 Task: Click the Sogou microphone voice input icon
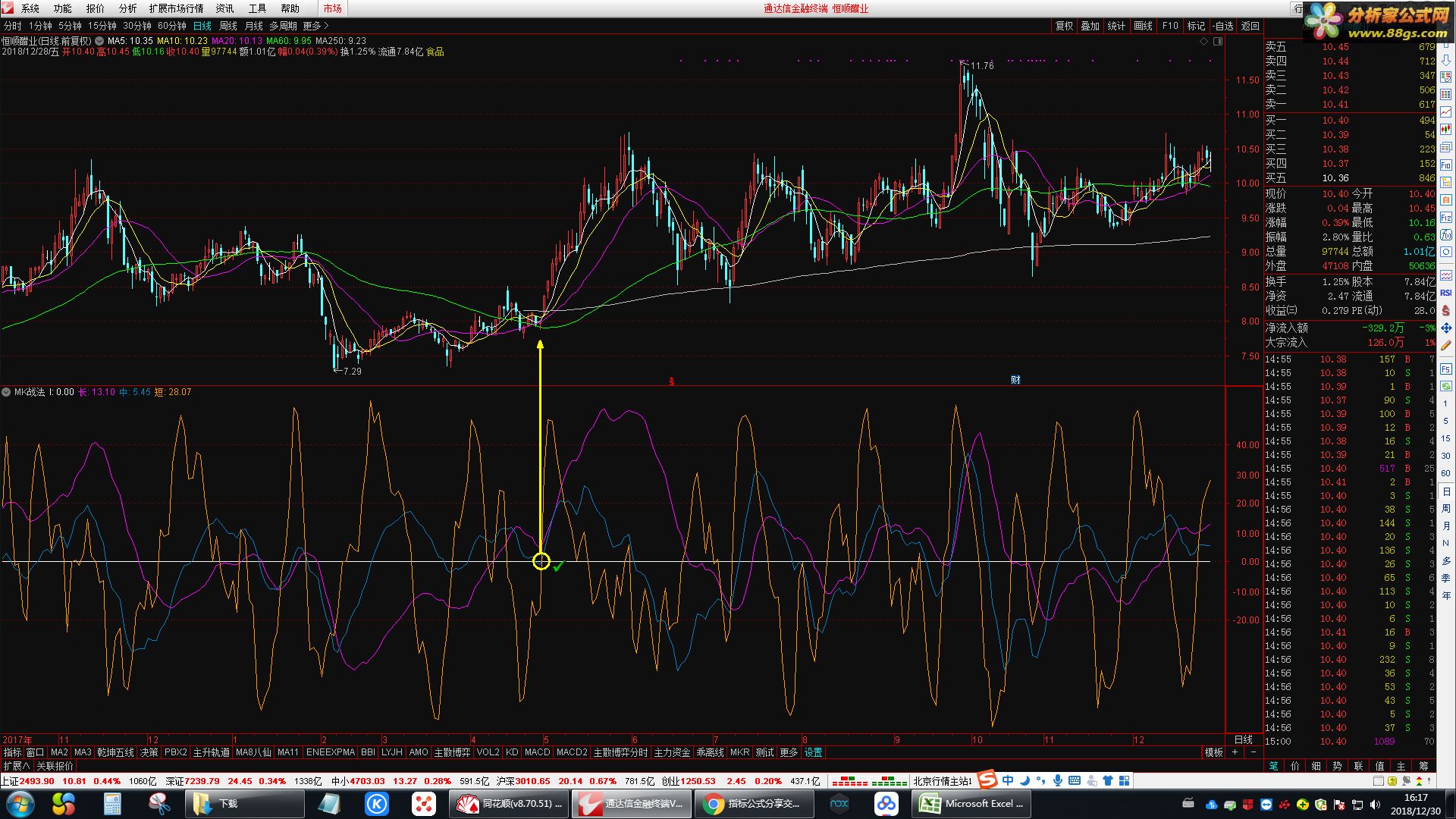(1058, 780)
